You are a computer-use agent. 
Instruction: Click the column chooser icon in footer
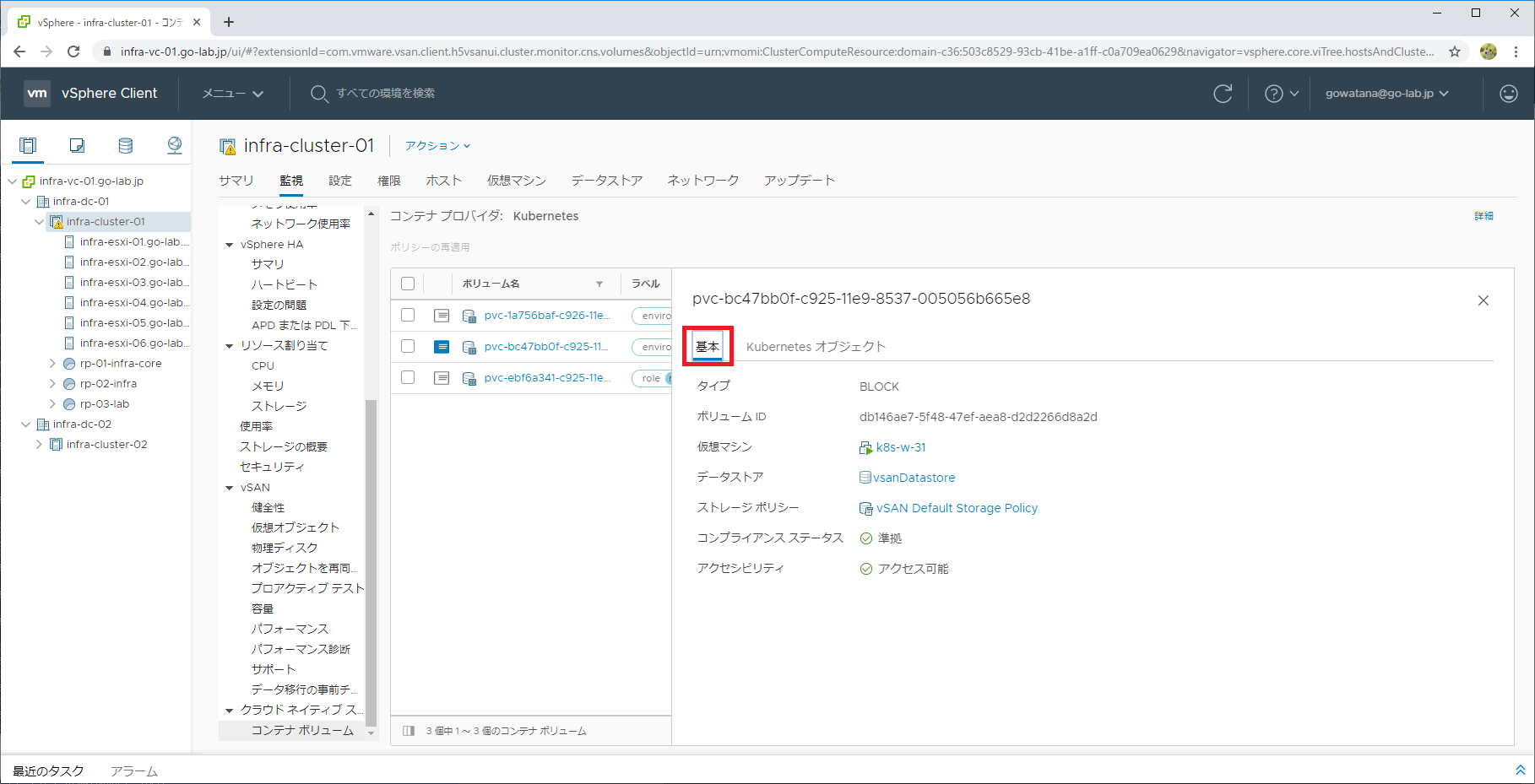pos(409,731)
